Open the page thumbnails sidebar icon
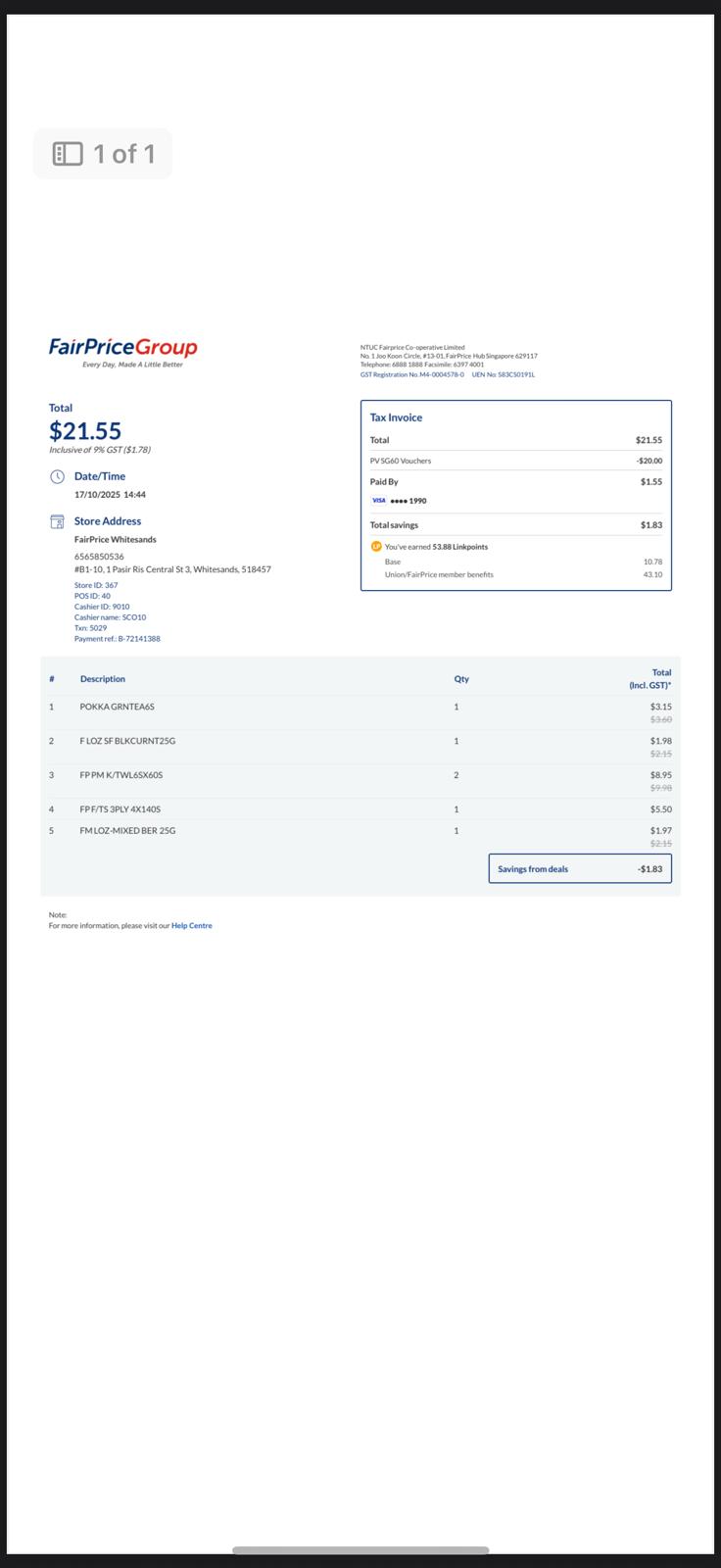The image size is (721, 1568). pos(68,154)
